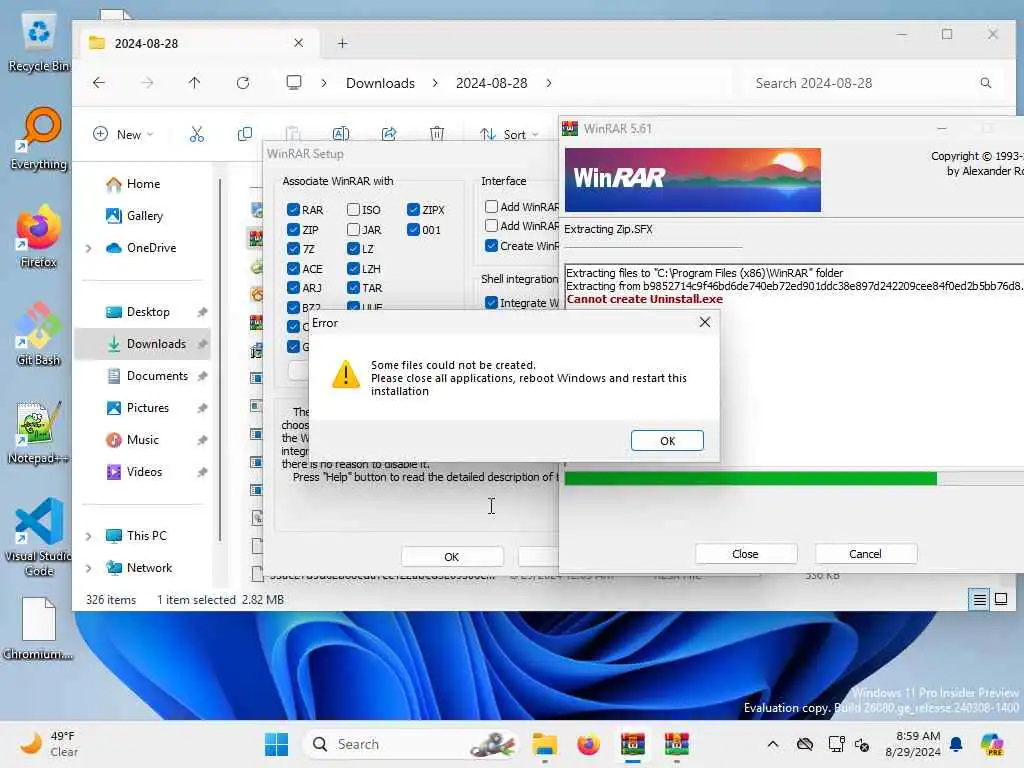This screenshot has height=768, width=1024.
Task: Toggle ARJ association checkbox
Action: click(293, 288)
